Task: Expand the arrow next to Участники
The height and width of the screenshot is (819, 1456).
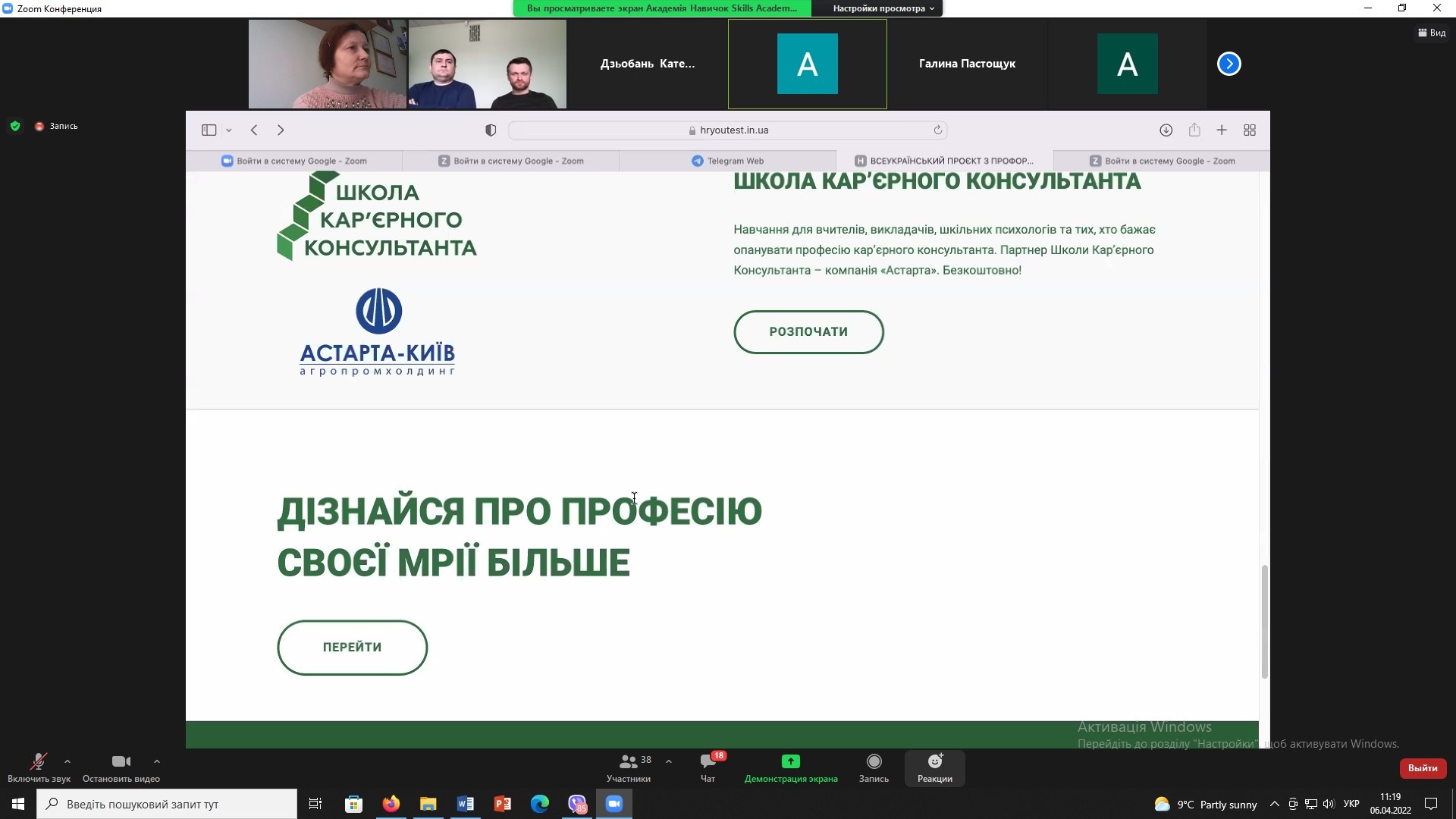Action: (x=669, y=761)
